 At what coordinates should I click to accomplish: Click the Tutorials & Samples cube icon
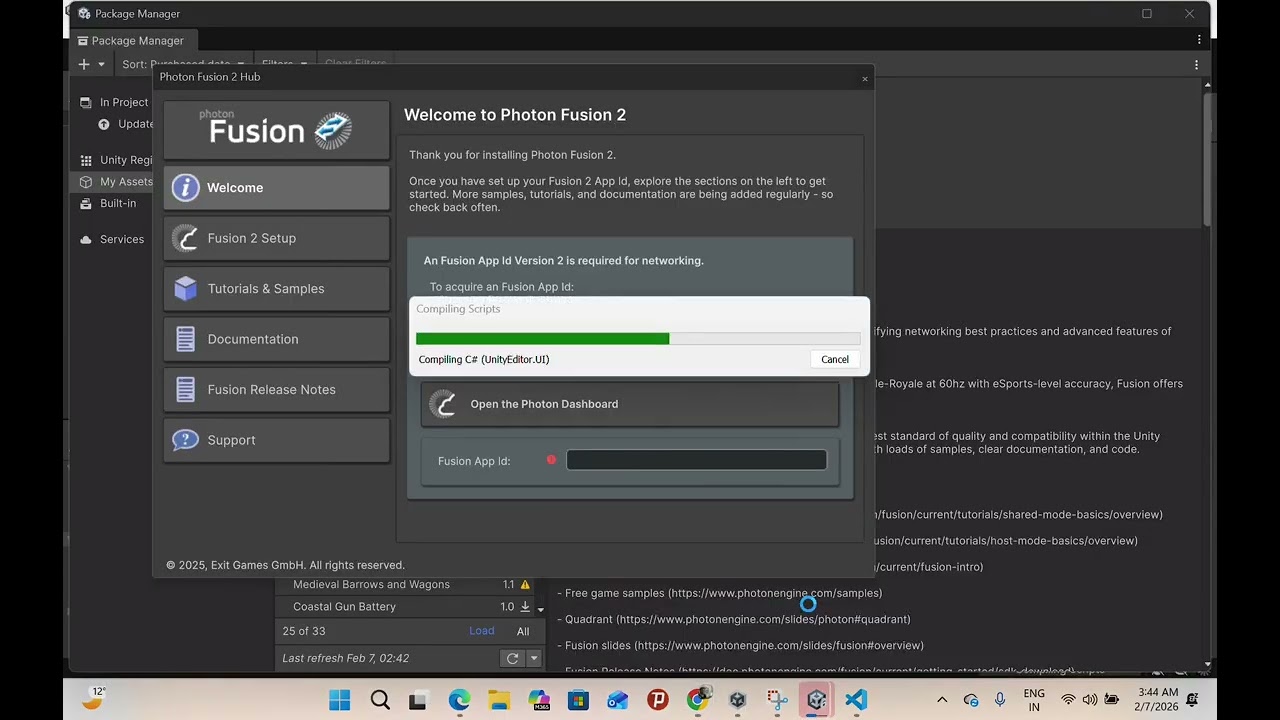pos(185,289)
